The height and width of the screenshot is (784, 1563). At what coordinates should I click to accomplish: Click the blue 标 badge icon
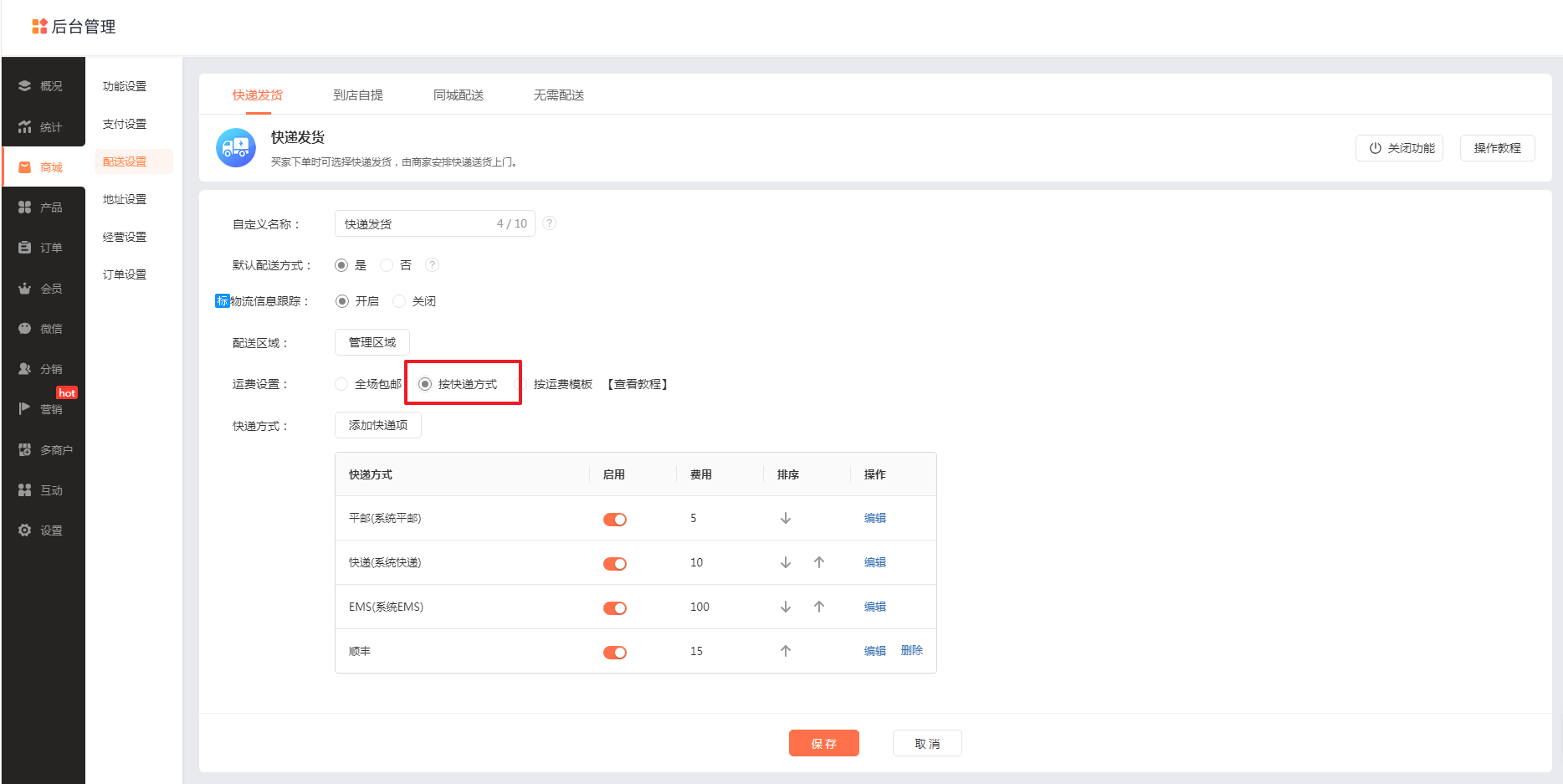tap(223, 301)
